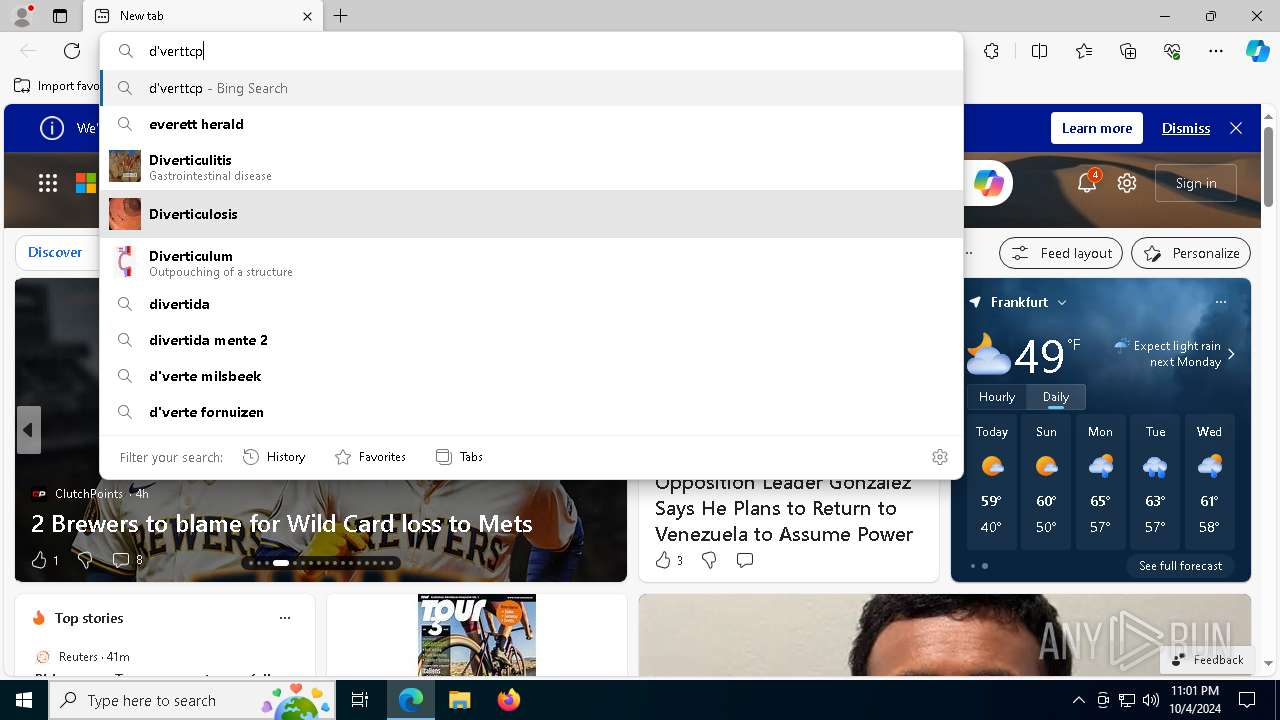1280x720 pixels.
Task: Open the Edge profile icon
Action: coord(22,16)
